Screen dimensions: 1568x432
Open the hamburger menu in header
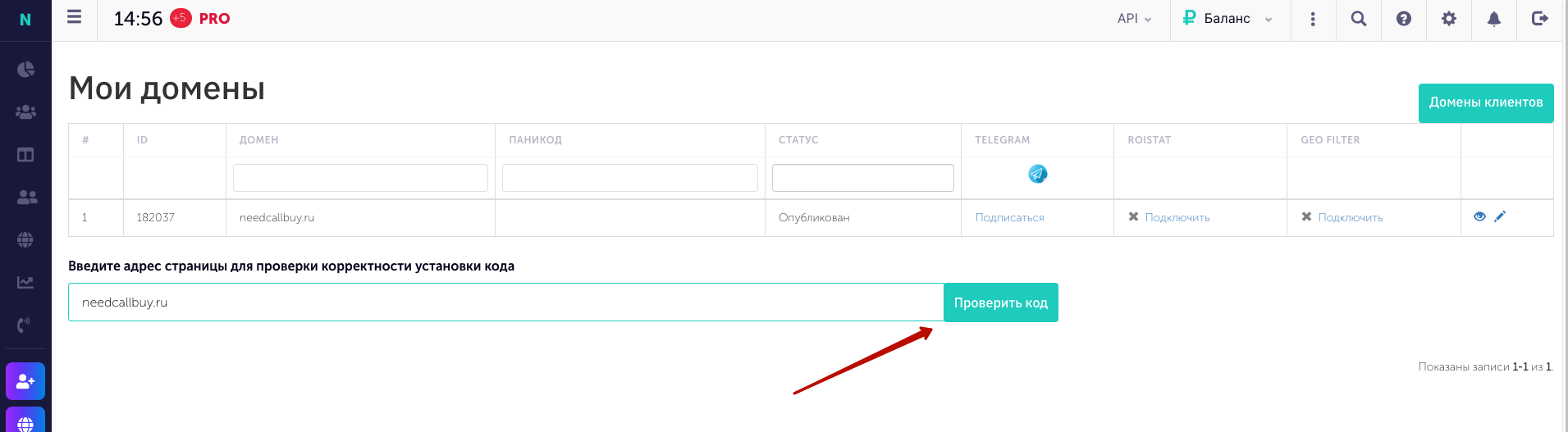pos(74,17)
